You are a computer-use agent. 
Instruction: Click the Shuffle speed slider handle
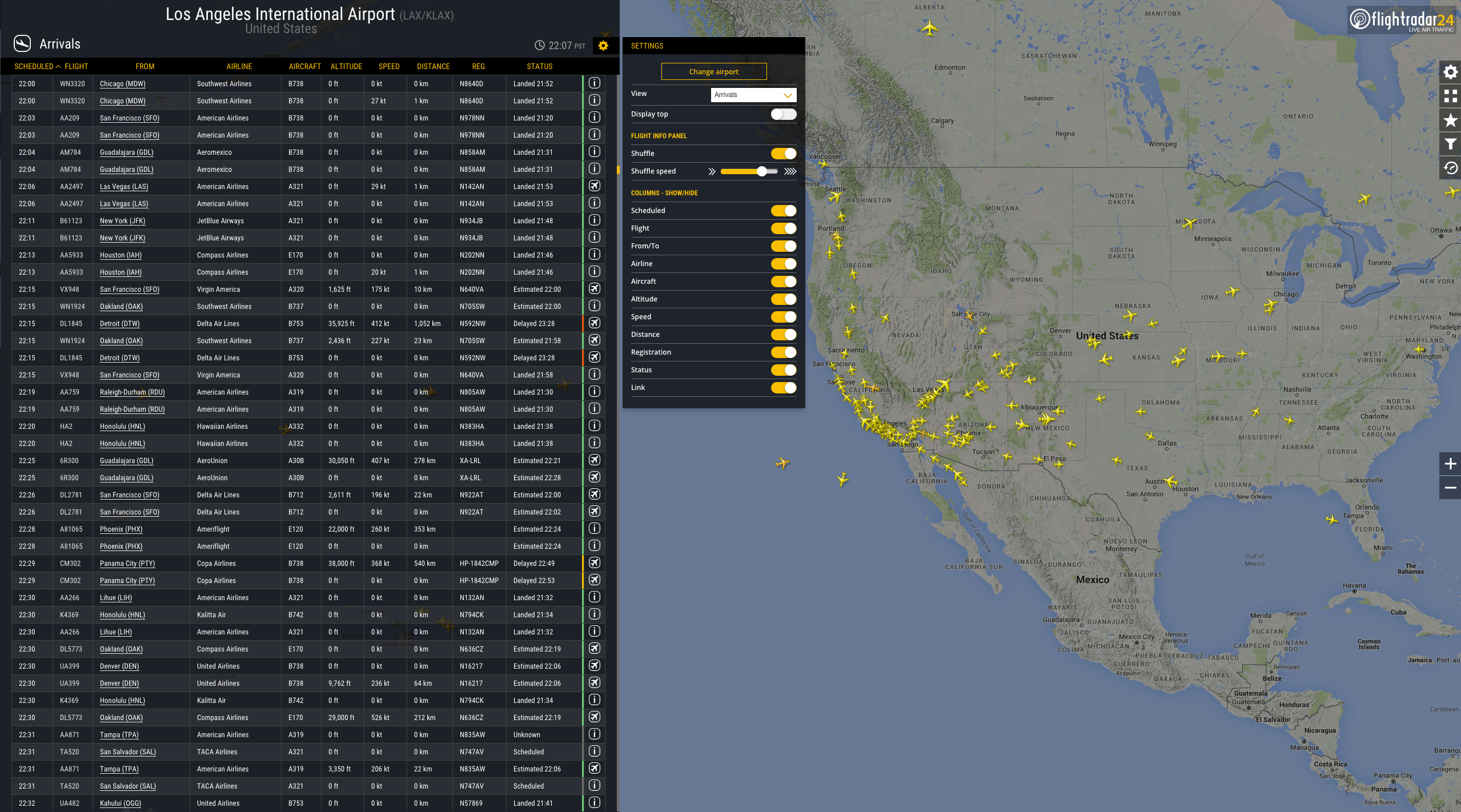[x=761, y=171]
